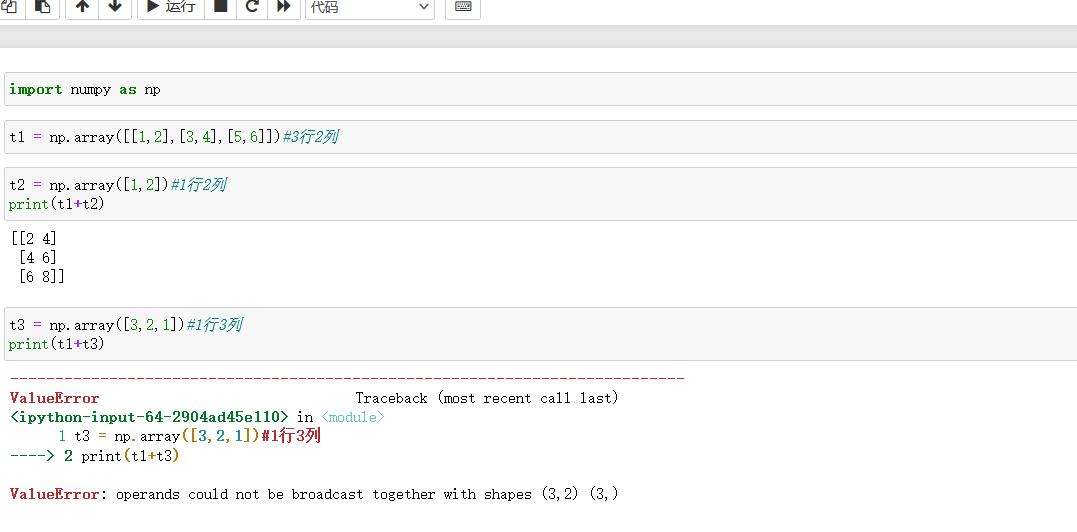Open the command palette keyboard icon
Screen dimensions: 1077x532
[x=463, y=7]
